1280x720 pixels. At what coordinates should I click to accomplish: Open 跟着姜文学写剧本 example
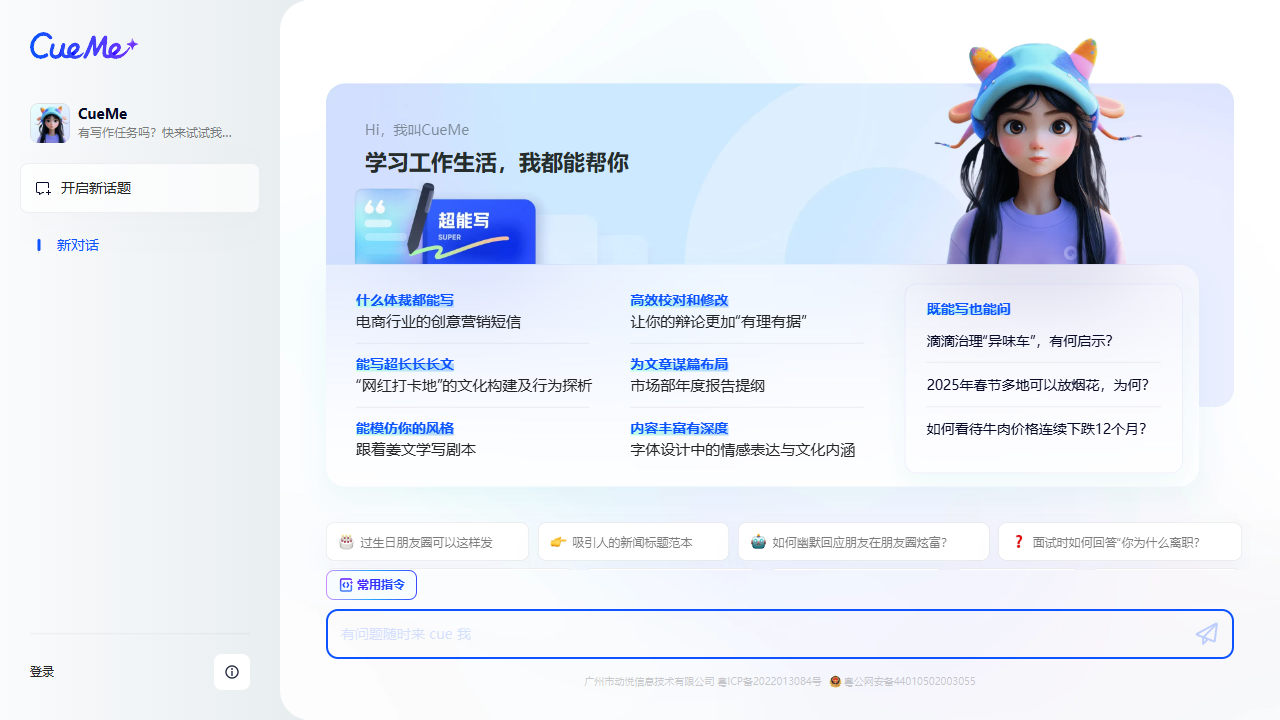click(x=416, y=450)
